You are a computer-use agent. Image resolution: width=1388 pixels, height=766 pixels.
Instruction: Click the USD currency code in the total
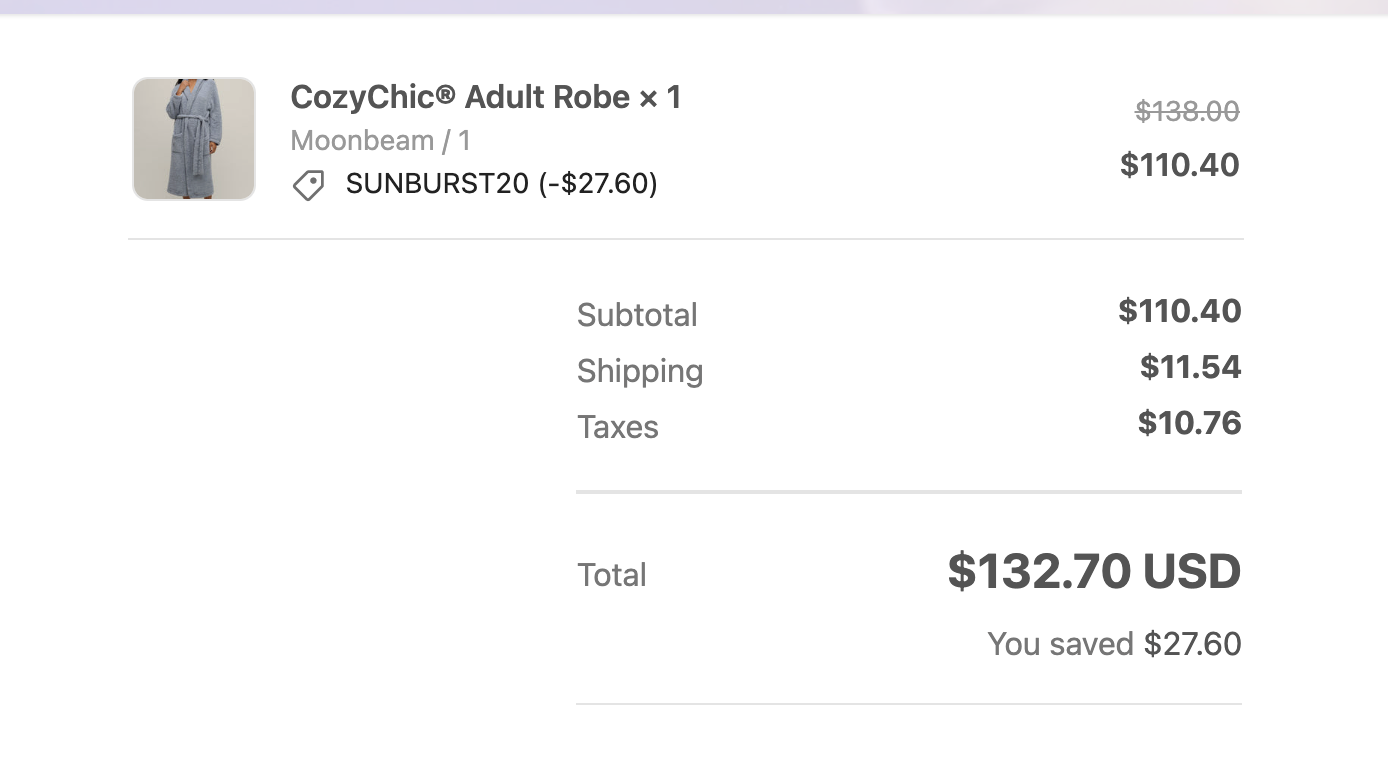pos(1192,571)
